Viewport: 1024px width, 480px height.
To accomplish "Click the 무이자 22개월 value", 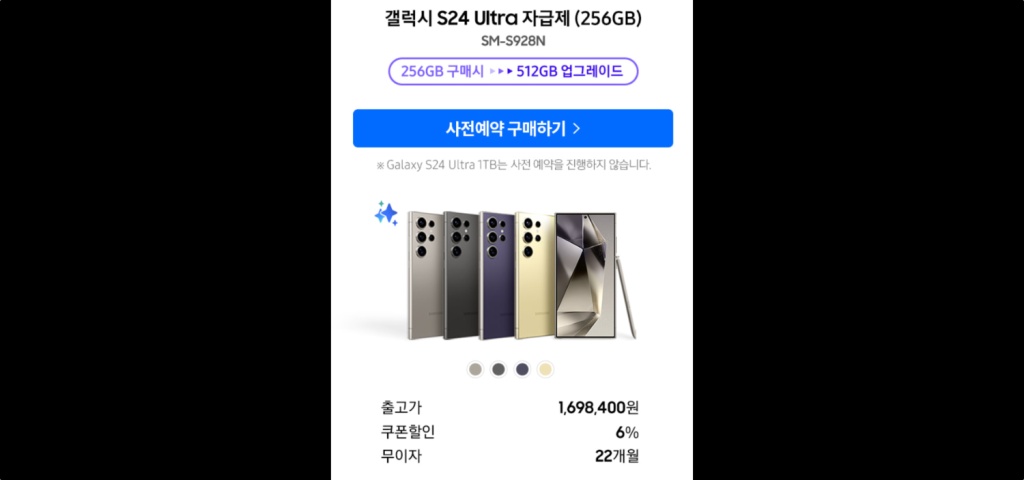I will click(x=616, y=456).
